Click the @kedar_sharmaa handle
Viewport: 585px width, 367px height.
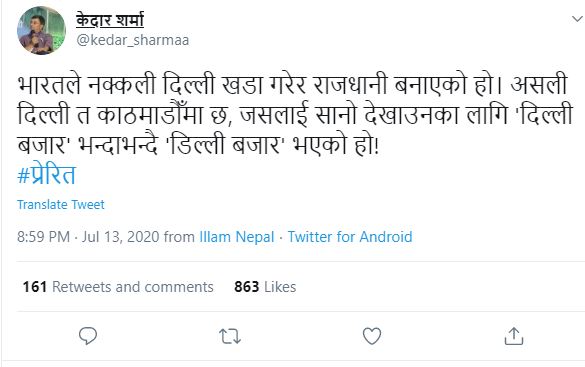pyautogui.click(x=133, y=40)
